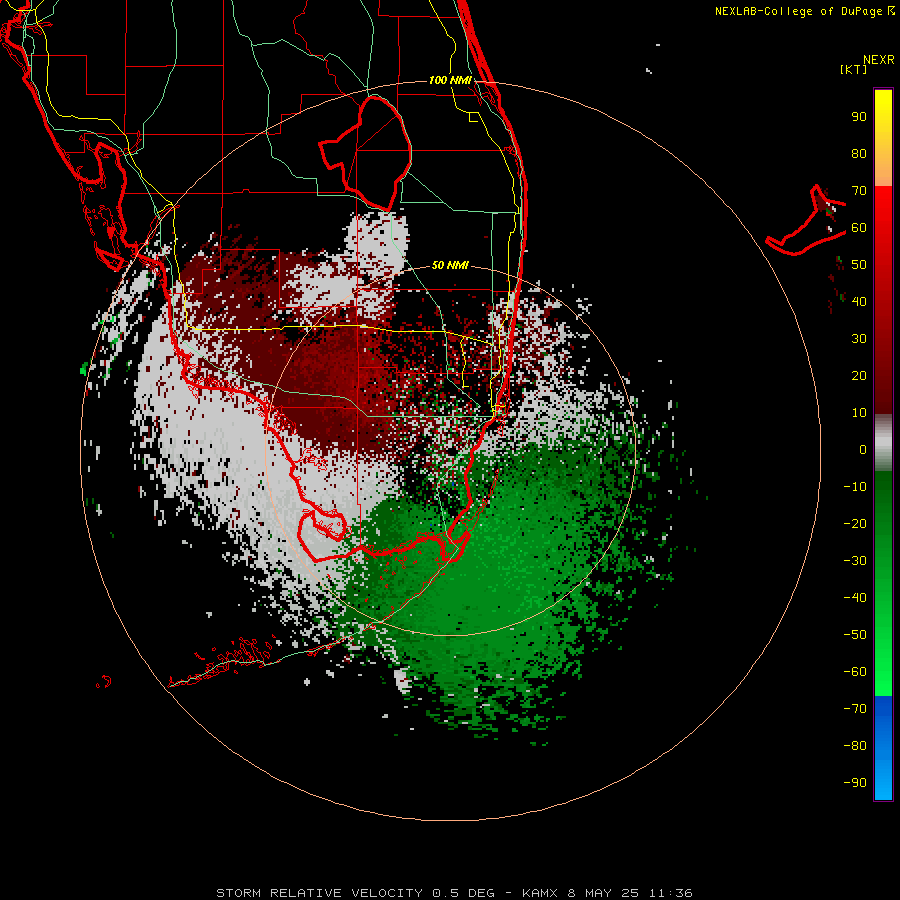Select the -80 value on velocity scale
This screenshot has width=900, height=900.
coord(855,746)
